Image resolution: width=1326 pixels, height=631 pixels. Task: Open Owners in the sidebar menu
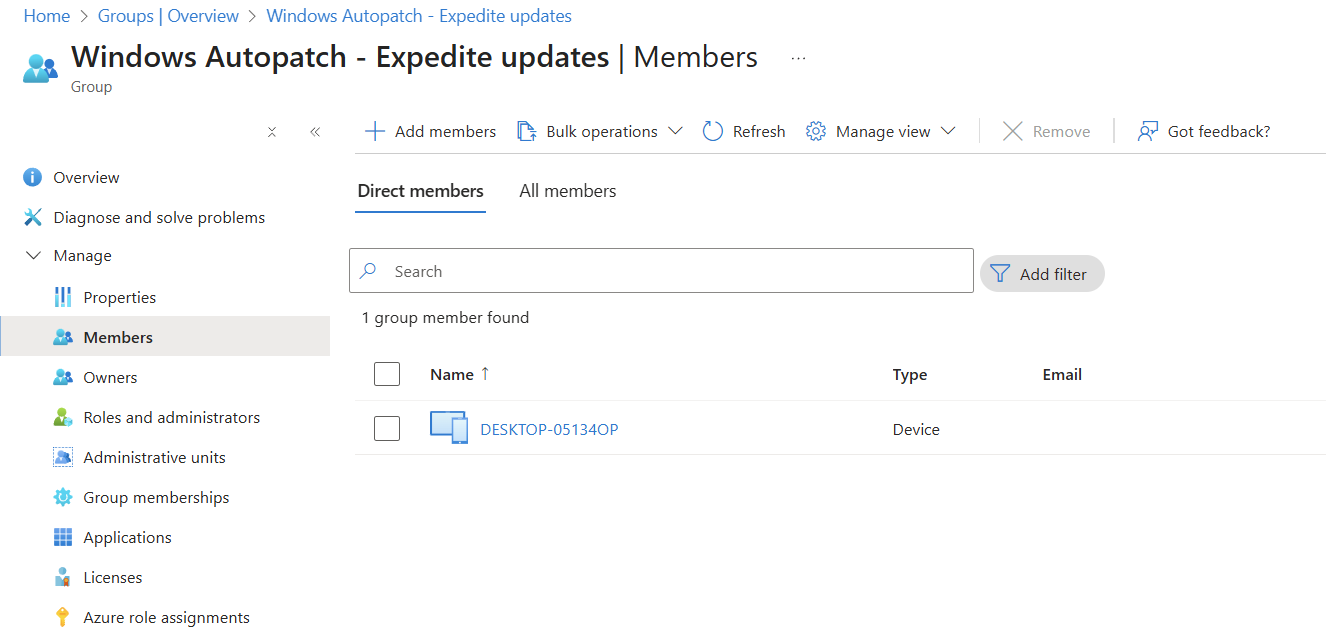[110, 377]
